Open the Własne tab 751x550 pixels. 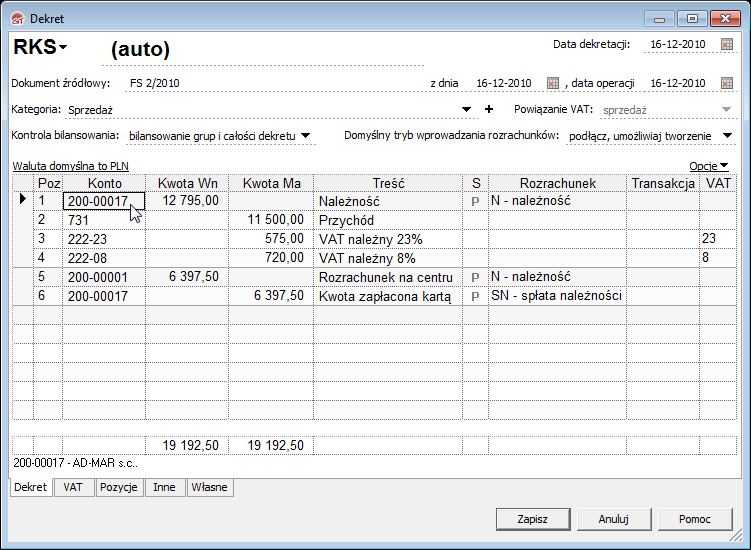pos(210,488)
